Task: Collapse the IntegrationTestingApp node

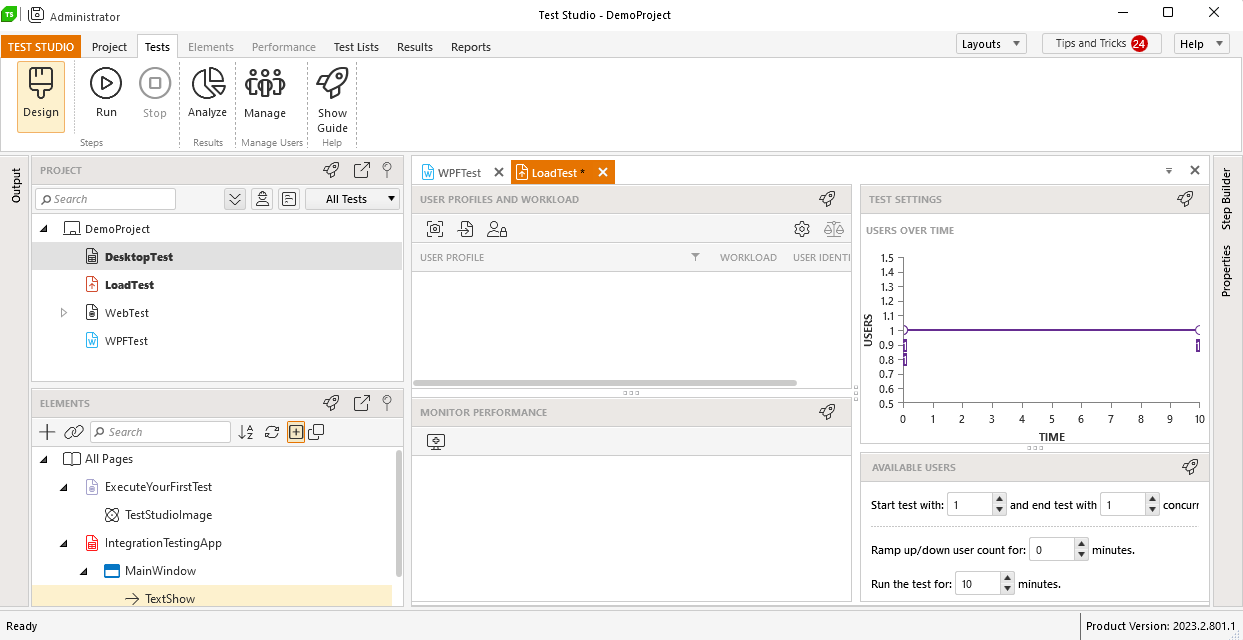Action: (64, 543)
